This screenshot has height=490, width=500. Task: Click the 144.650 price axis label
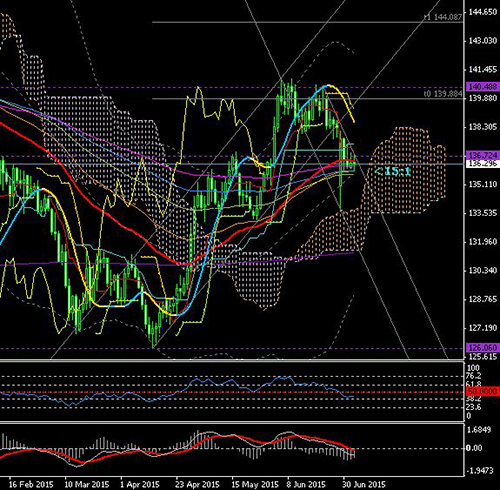[x=483, y=12]
